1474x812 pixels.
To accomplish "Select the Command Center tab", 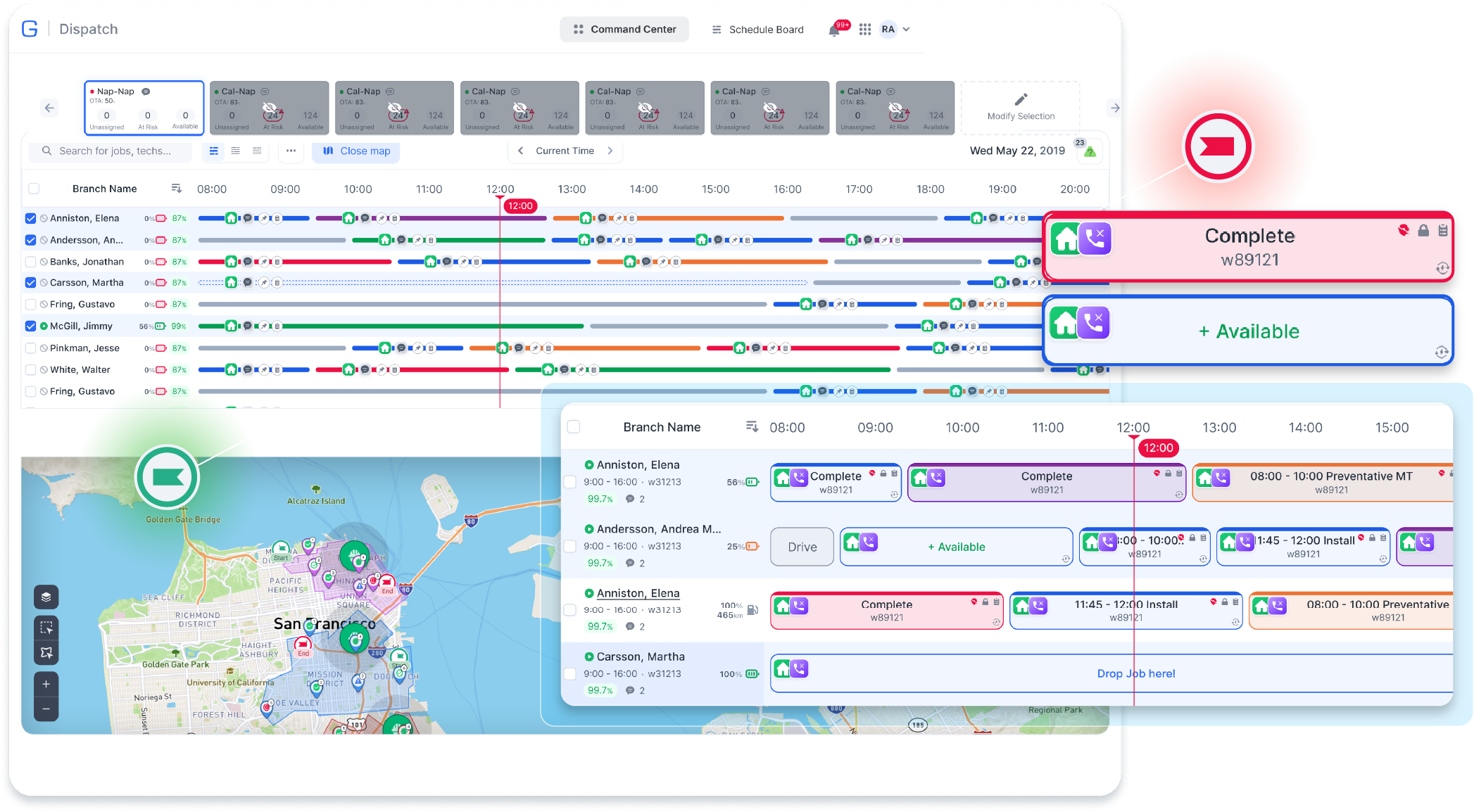I will coord(624,29).
